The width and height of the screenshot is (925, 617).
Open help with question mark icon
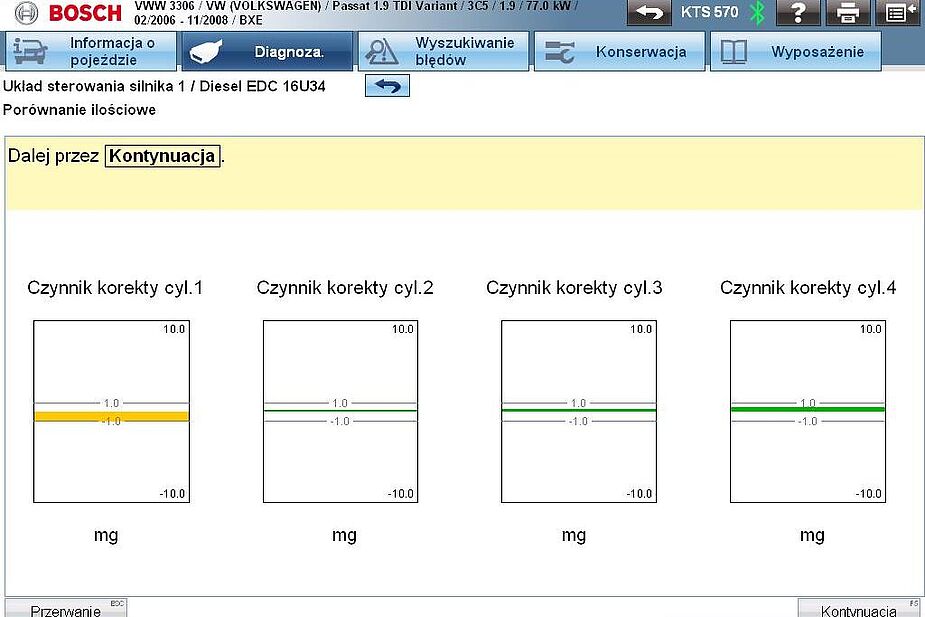coord(798,13)
